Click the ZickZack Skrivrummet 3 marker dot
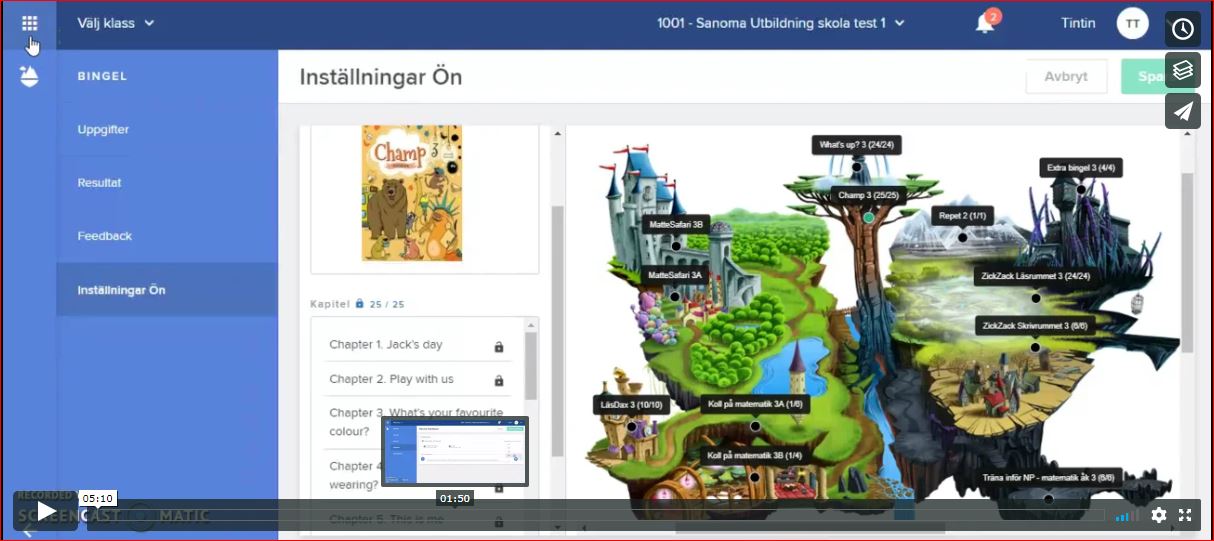Image resolution: width=1214 pixels, height=541 pixels. pyautogui.click(x=1035, y=348)
